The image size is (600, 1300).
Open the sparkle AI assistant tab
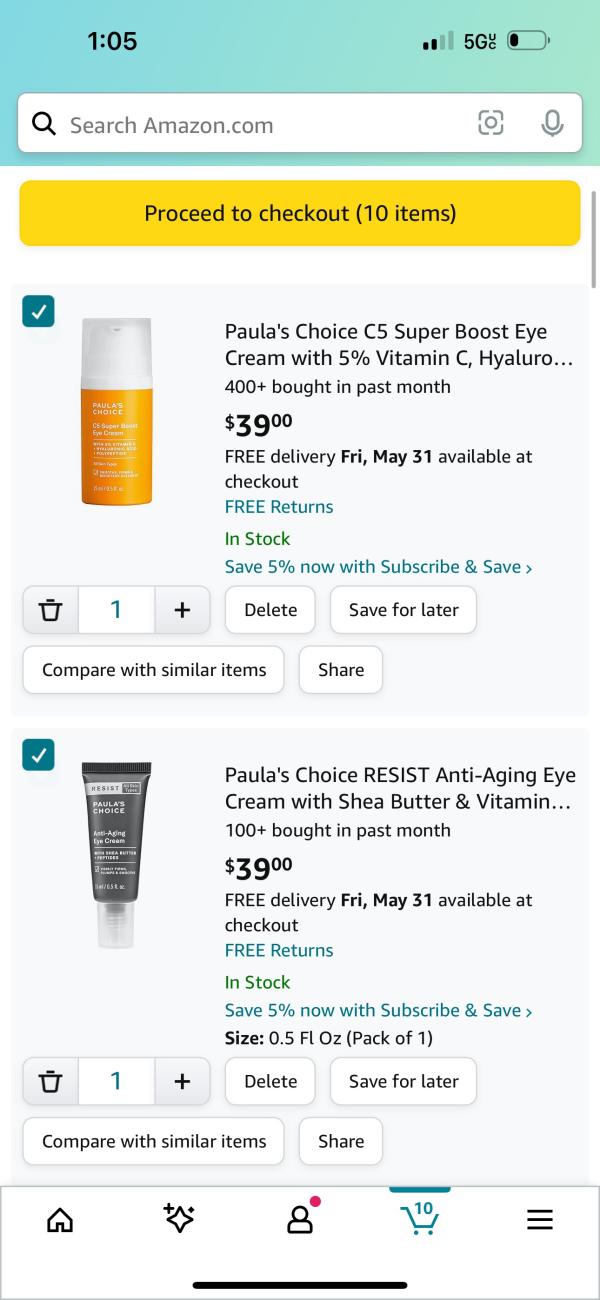pyautogui.click(x=179, y=1218)
